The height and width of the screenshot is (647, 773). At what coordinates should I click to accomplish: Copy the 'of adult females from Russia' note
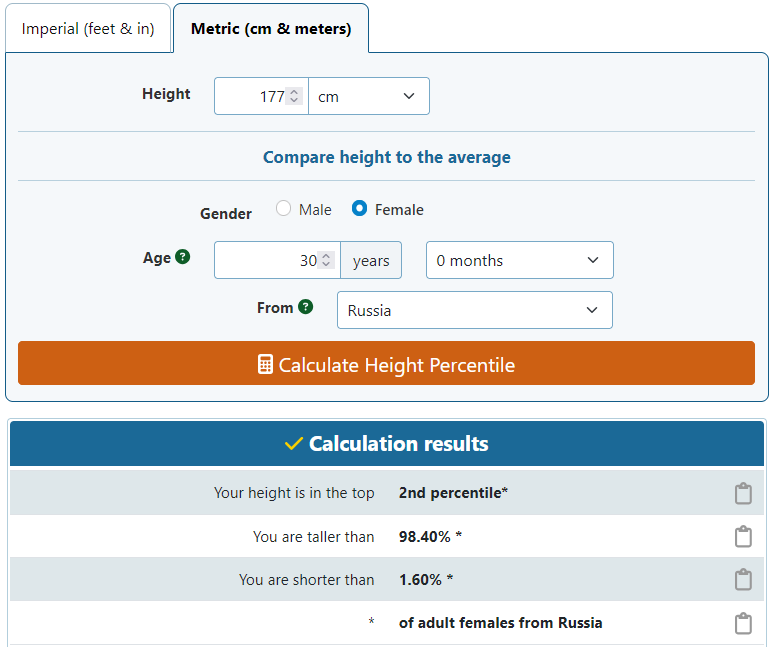743,623
